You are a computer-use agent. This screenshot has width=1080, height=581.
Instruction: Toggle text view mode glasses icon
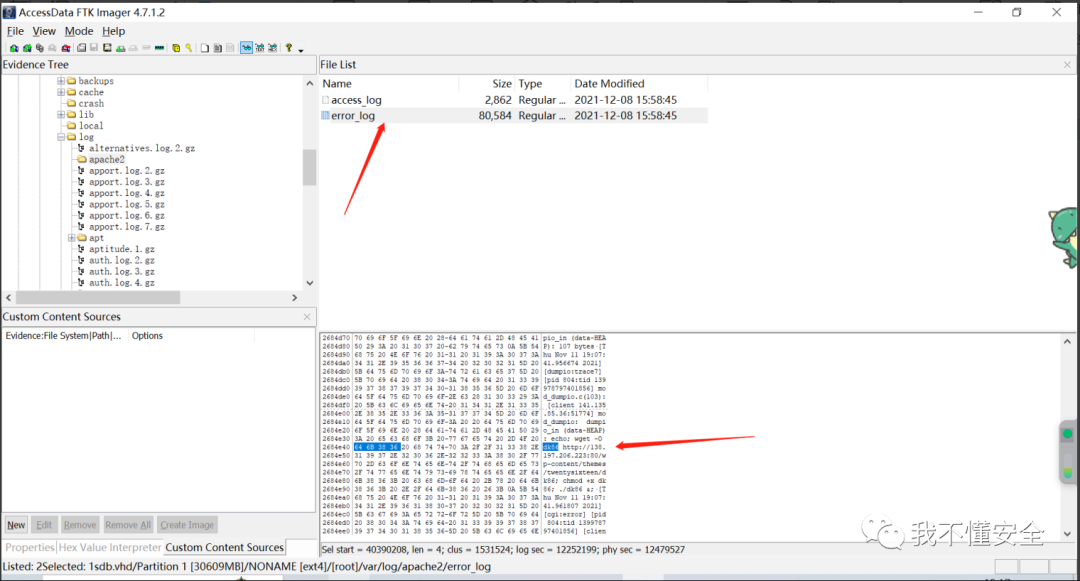click(x=259, y=48)
